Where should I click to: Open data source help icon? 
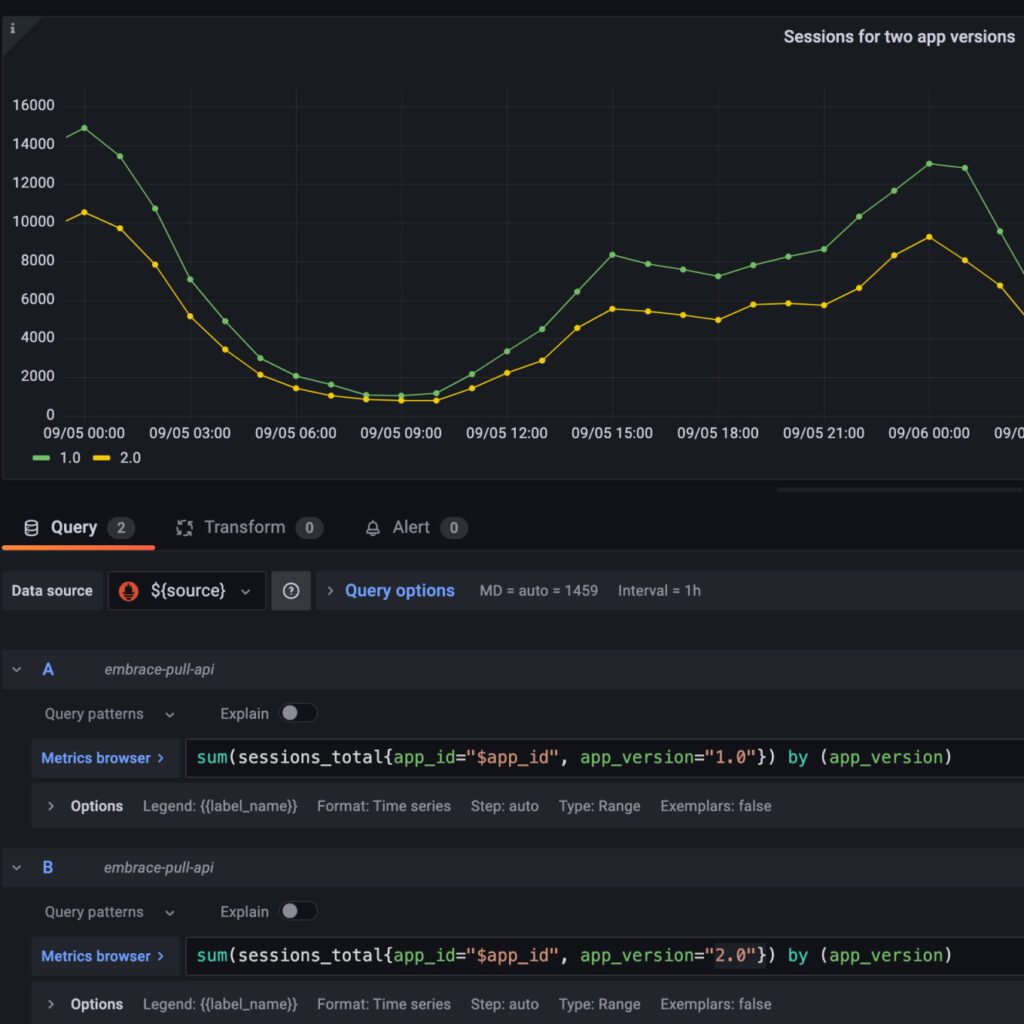tap(291, 591)
